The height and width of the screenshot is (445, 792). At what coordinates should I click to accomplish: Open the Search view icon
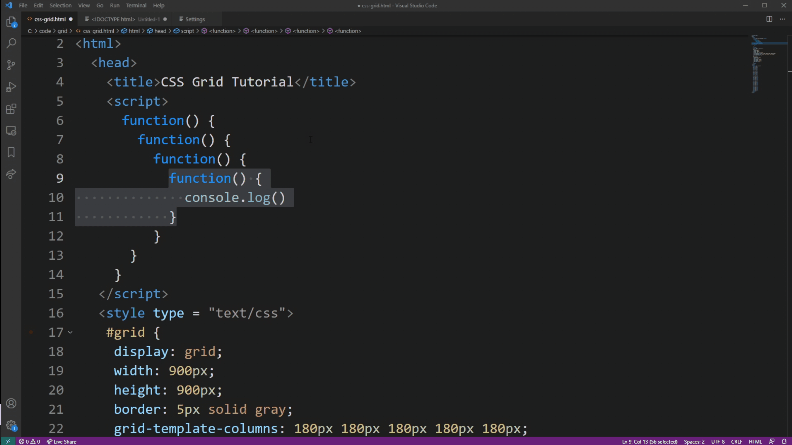click(x=11, y=43)
